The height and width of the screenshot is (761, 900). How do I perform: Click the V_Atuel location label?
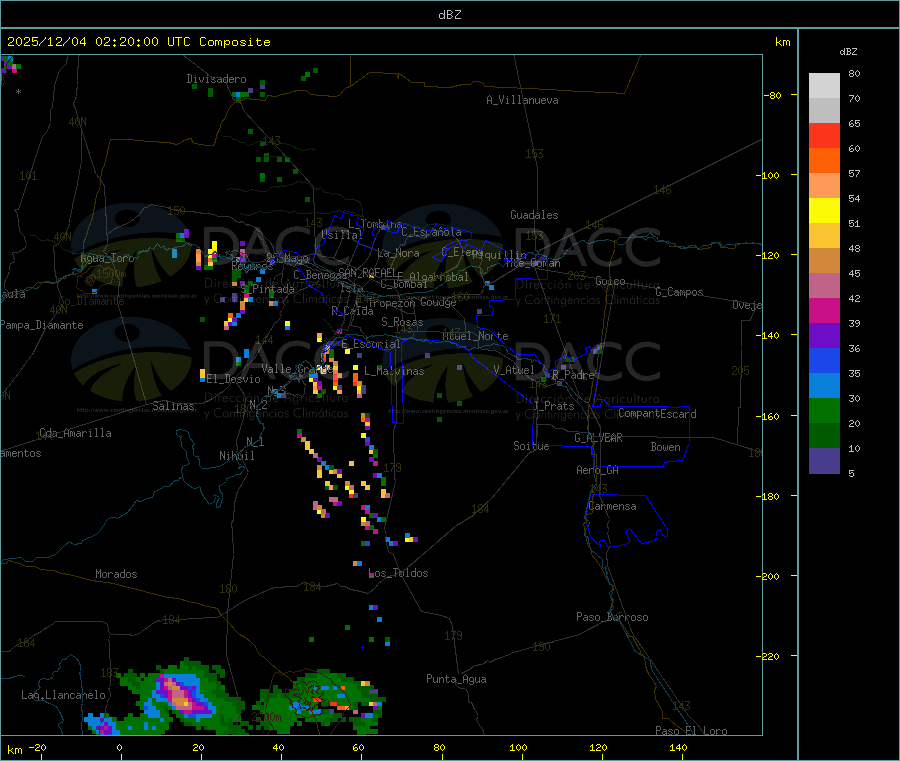514,370
